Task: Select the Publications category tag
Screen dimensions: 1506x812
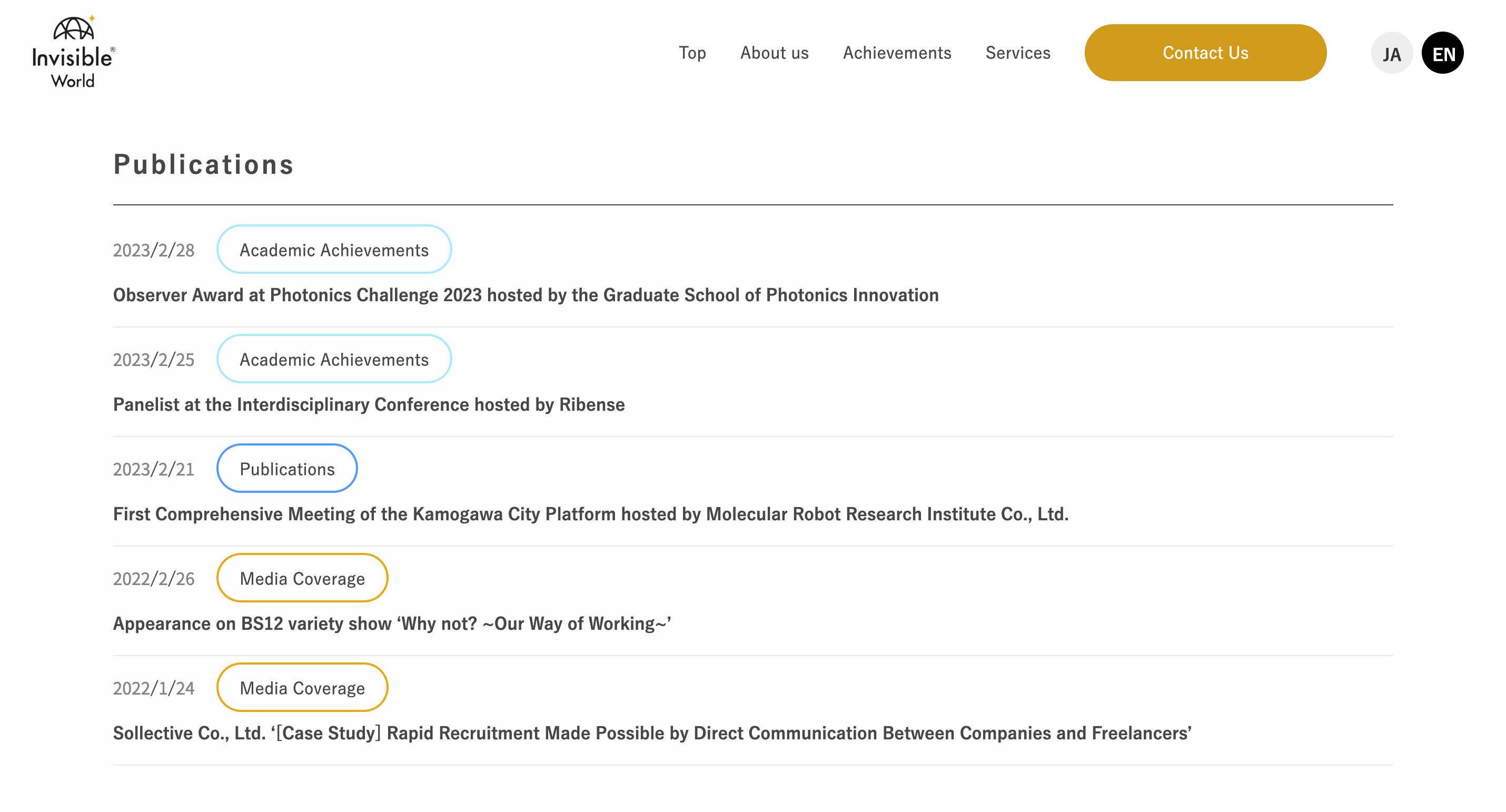Action: click(287, 469)
